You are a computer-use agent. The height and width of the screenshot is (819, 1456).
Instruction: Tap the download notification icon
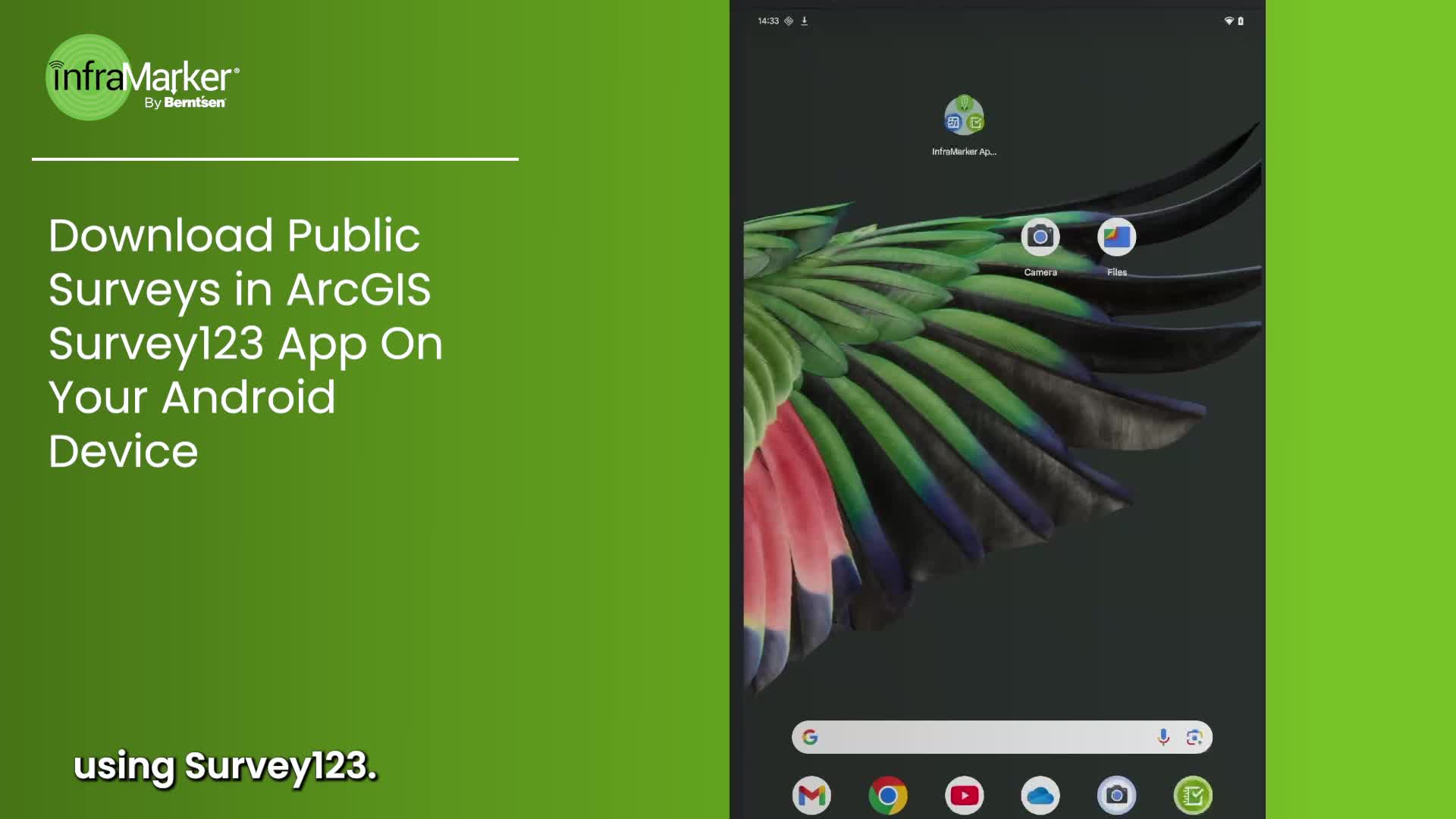click(x=805, y=21)
